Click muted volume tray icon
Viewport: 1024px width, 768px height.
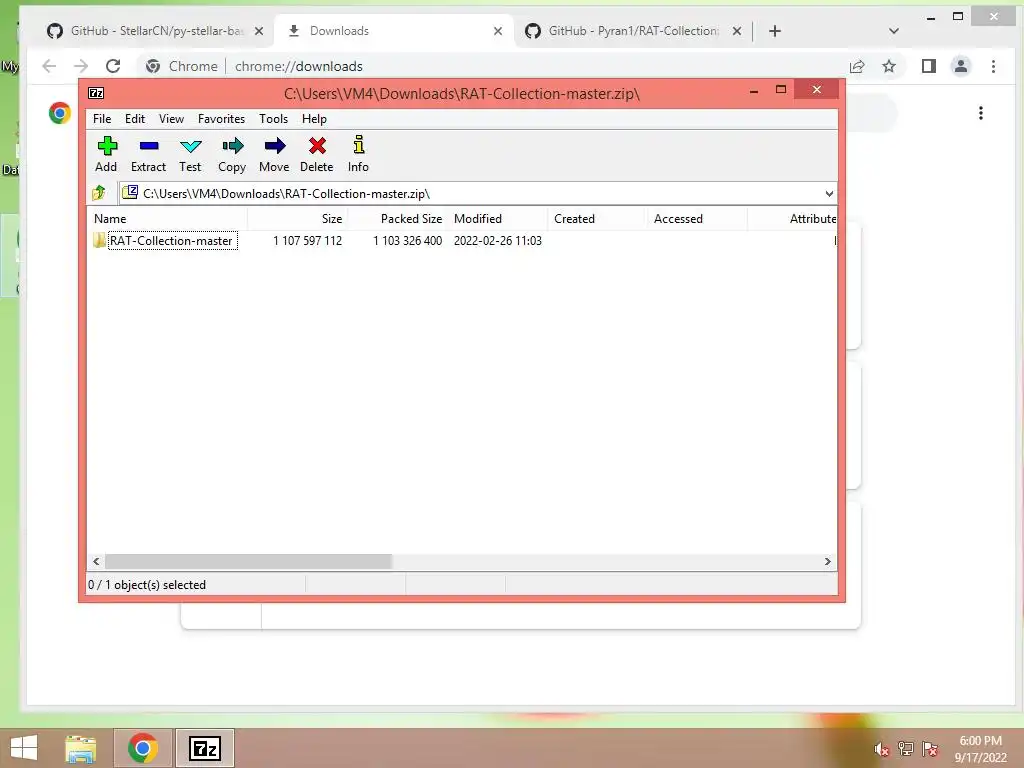click(x=881, y=748)
